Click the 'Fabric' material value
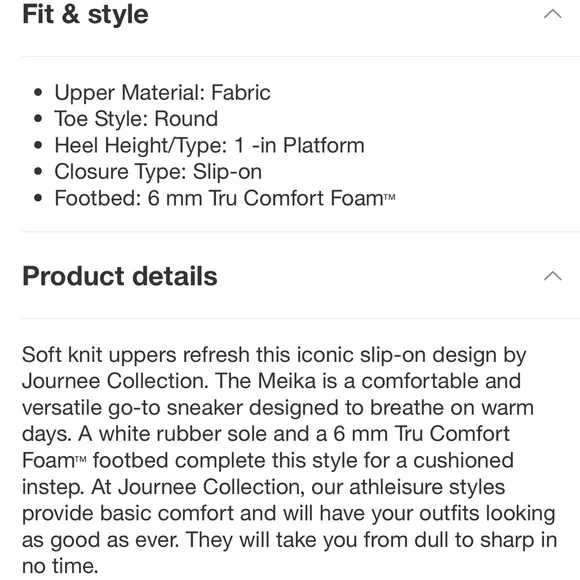This screenshot has height=580, width=580. coord(241,92)
